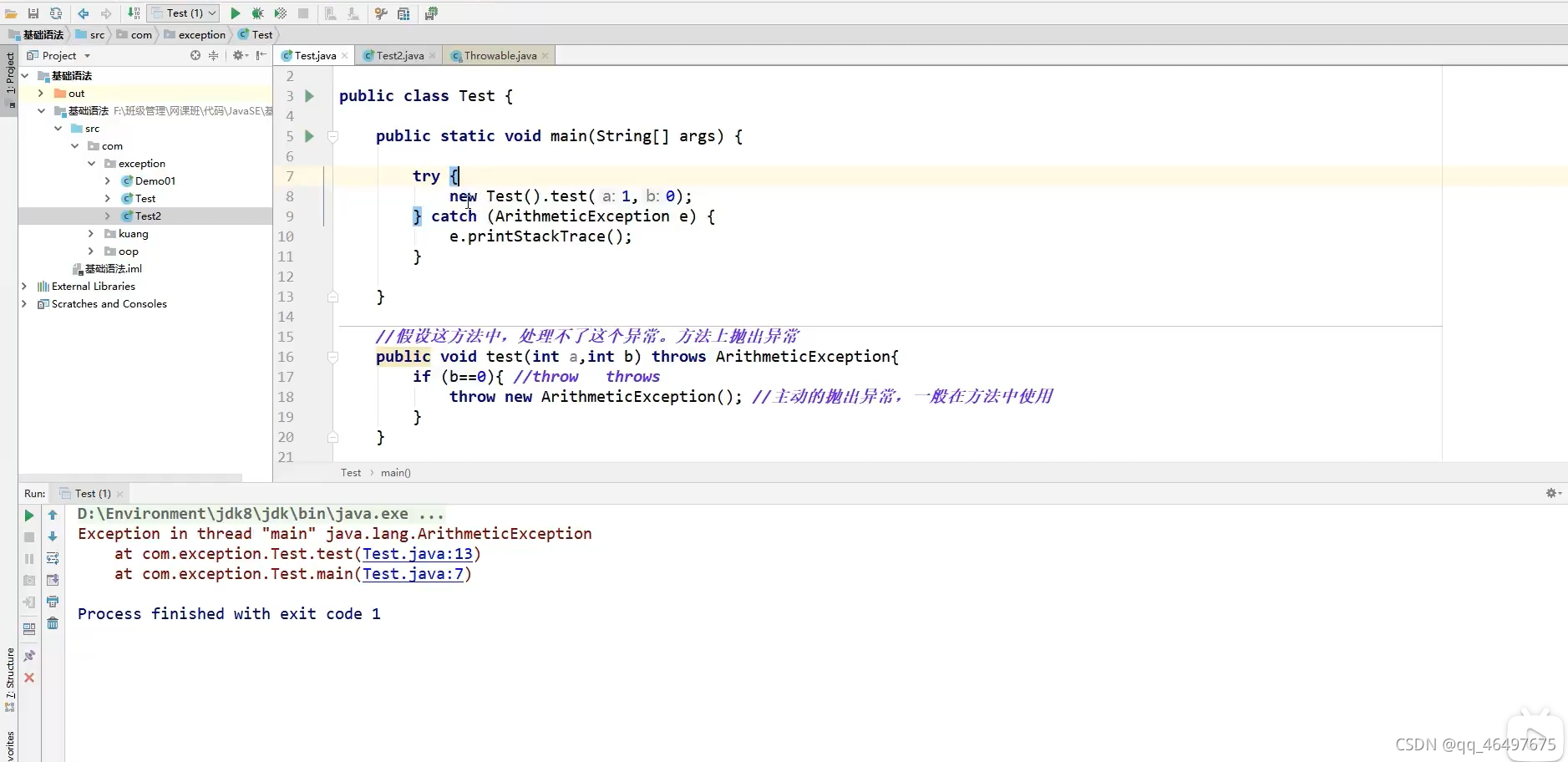Clear the console with the trash icon
The width and height of the screenshot is (1568, 762).
(x=53, y=623)
